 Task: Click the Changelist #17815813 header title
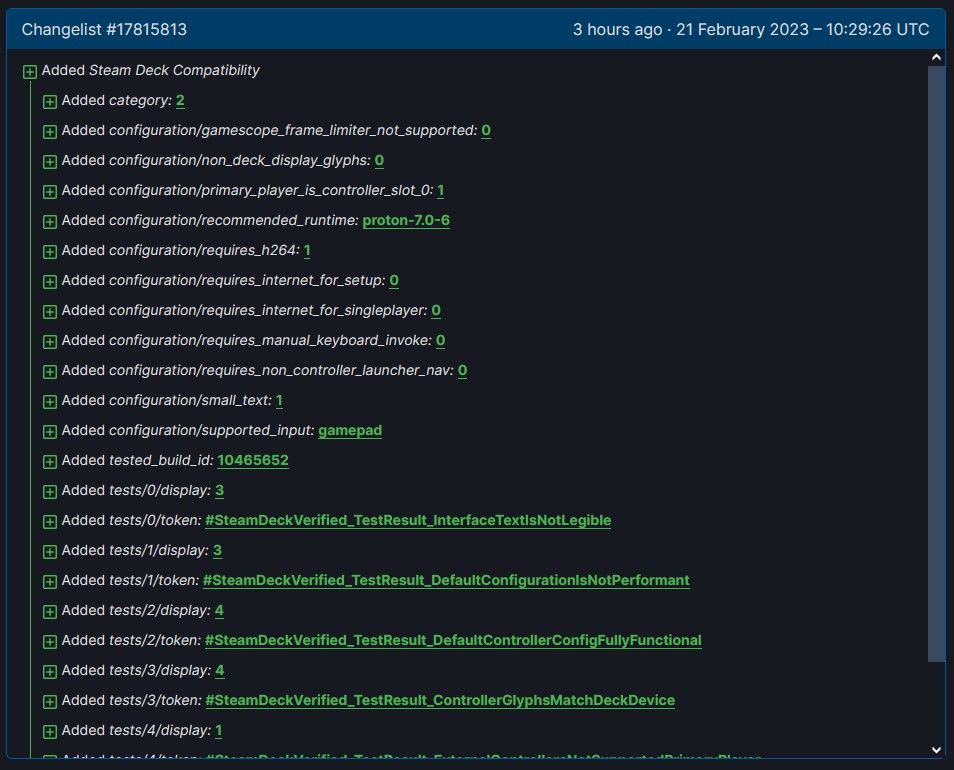click(104, 29)
